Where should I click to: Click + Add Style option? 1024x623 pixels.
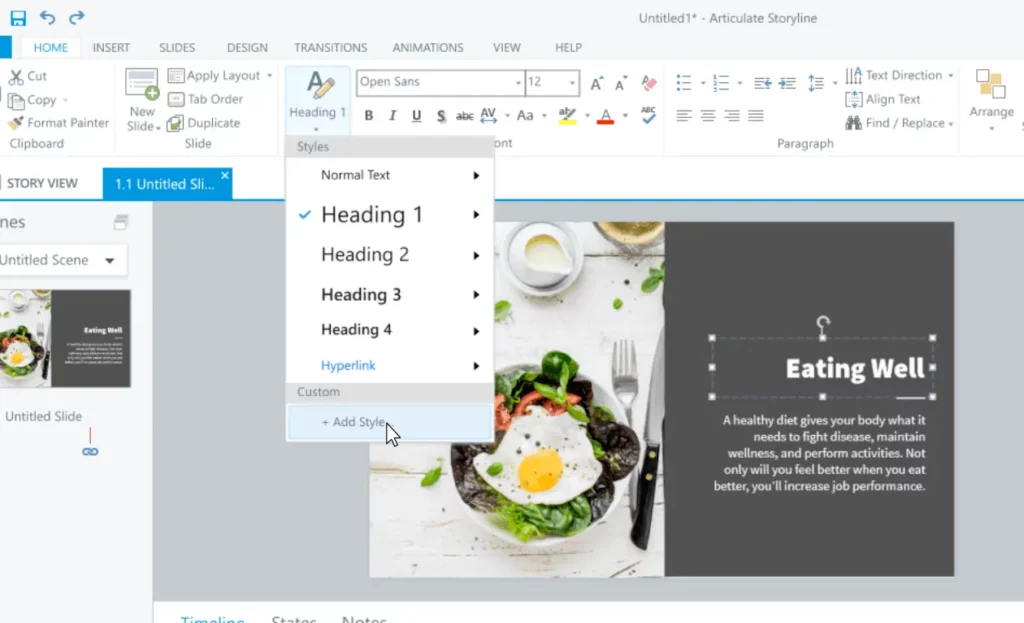353,422
